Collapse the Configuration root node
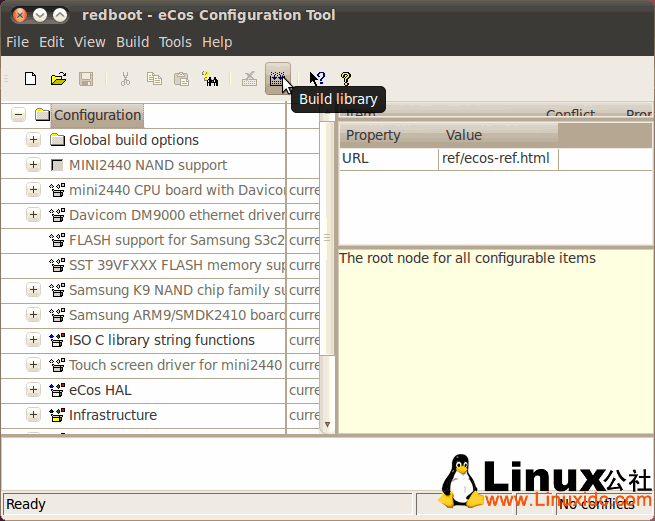Image resolution: width=655 pixels, height=521 pixels. pos(19,115)
